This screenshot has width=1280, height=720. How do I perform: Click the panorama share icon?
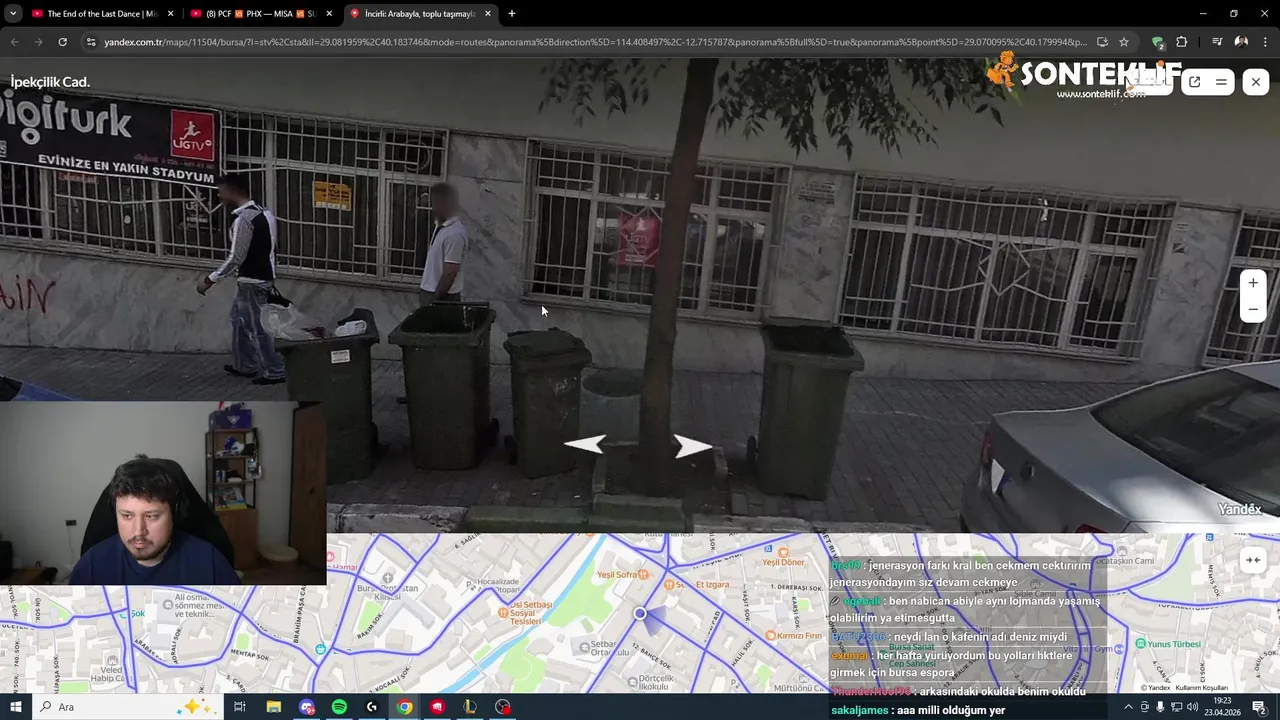[x=1194, y=82]
